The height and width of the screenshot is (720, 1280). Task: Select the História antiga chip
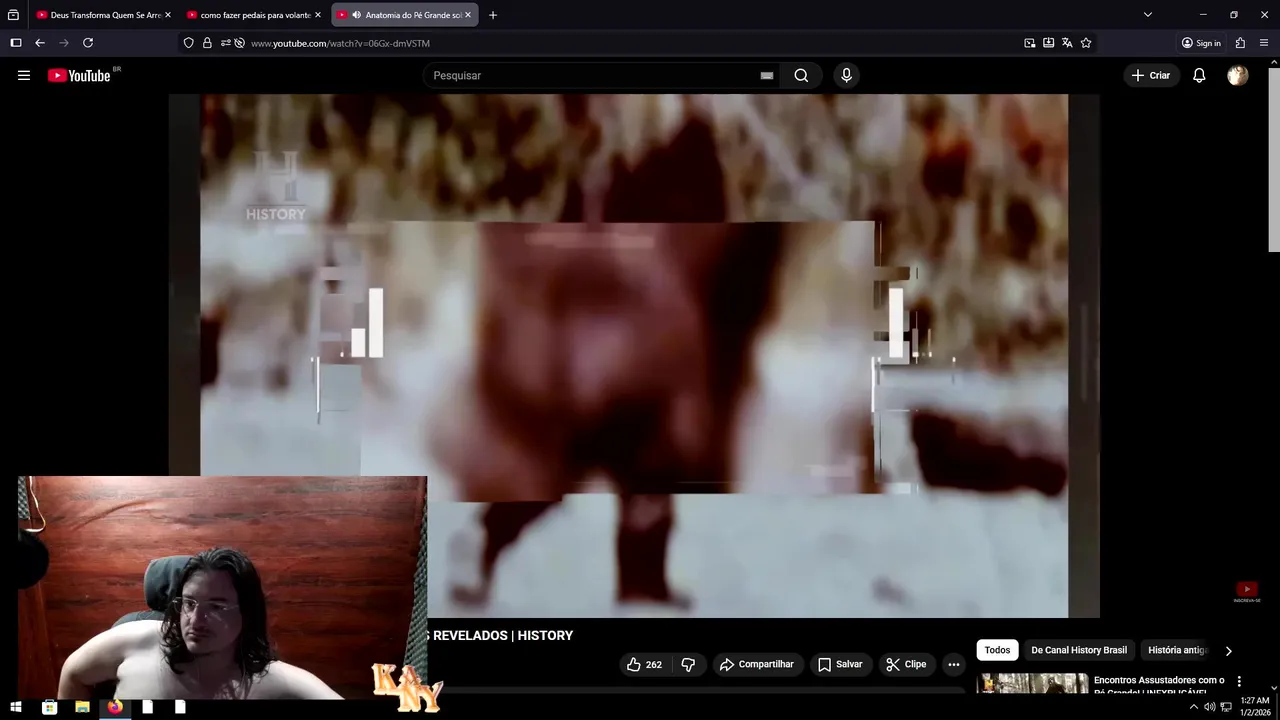(1178, 650)
